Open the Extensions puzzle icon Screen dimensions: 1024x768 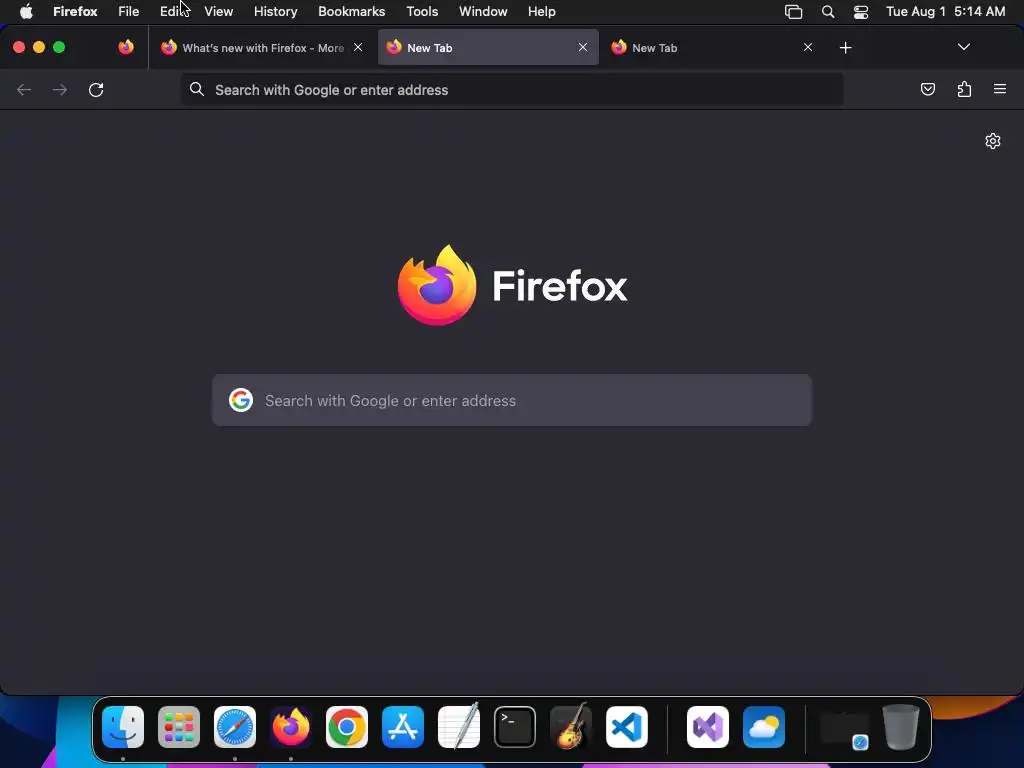point(964,89)
